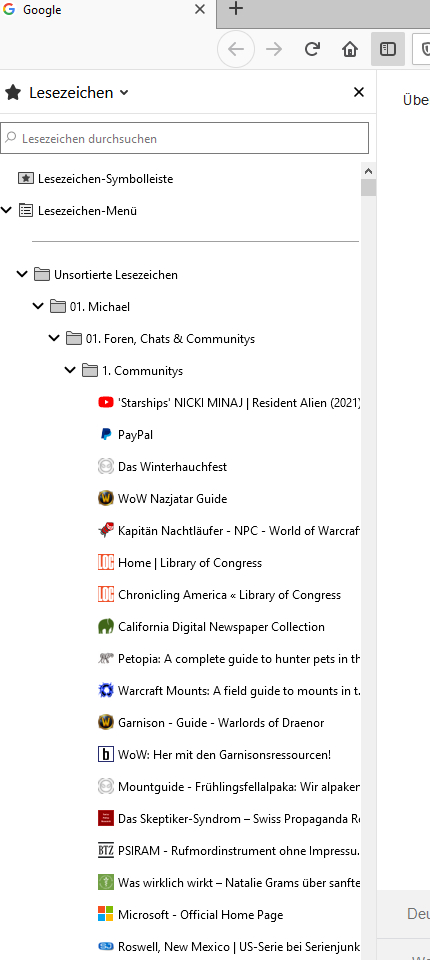
Task: Go to home page via house icon
Action: pos(350,49)
